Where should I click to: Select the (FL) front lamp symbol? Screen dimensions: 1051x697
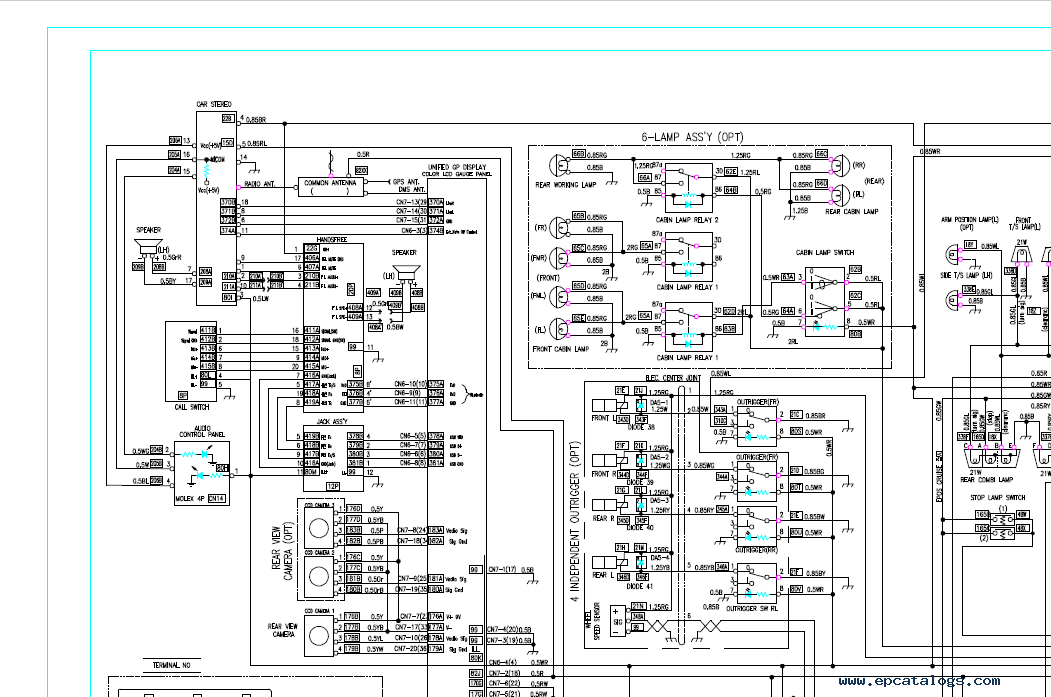point(560,328)
